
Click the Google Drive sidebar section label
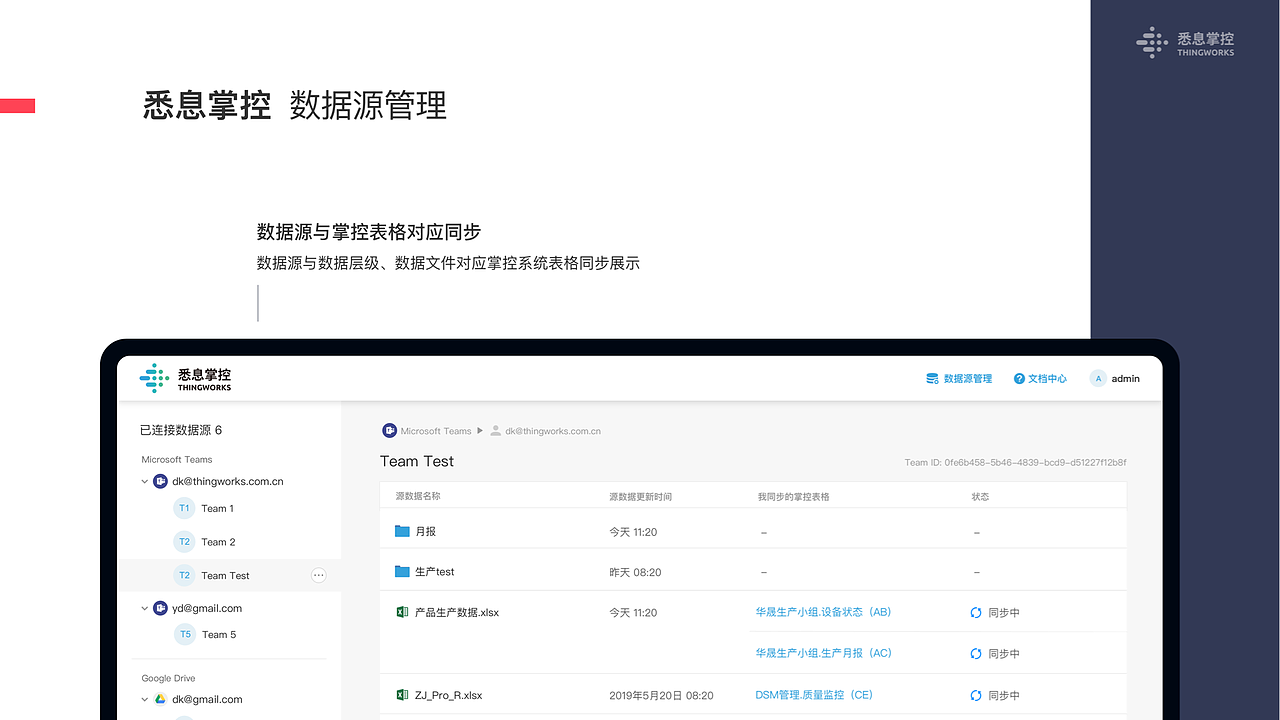click(168, 678)
